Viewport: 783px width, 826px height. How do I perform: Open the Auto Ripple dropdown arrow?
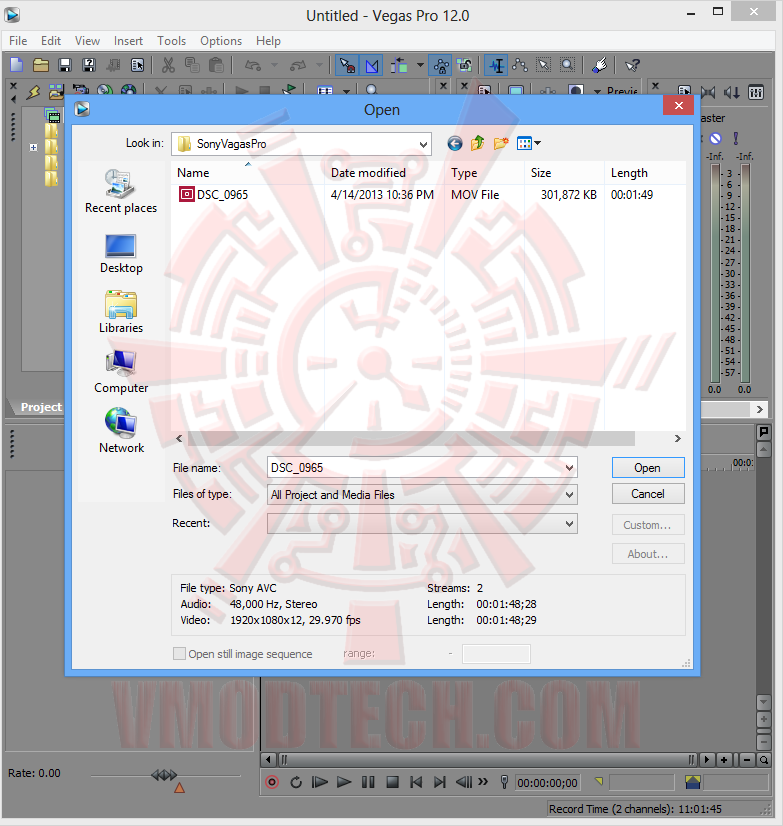[x=420, y=65]
